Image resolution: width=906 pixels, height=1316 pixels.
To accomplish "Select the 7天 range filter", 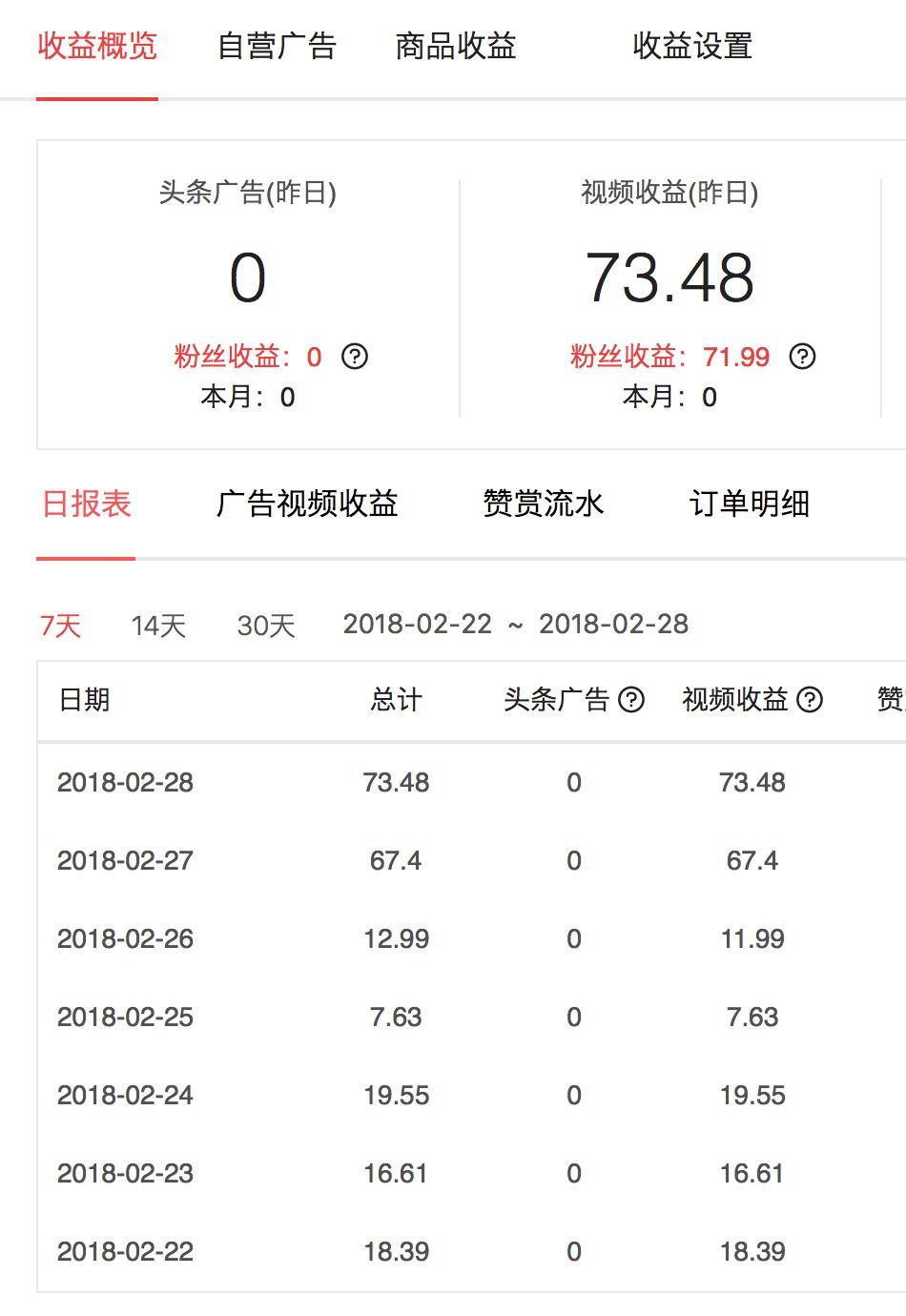I will click(x=60, y=626).
